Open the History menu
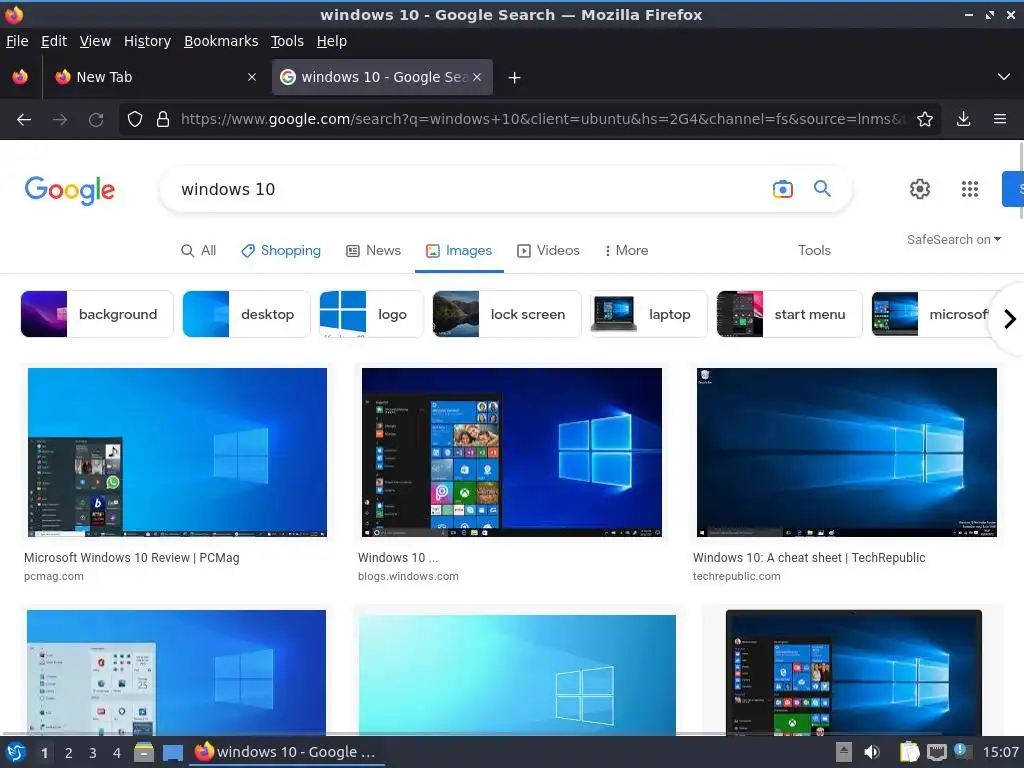1024x768 pixels. (x=147, y=41)
